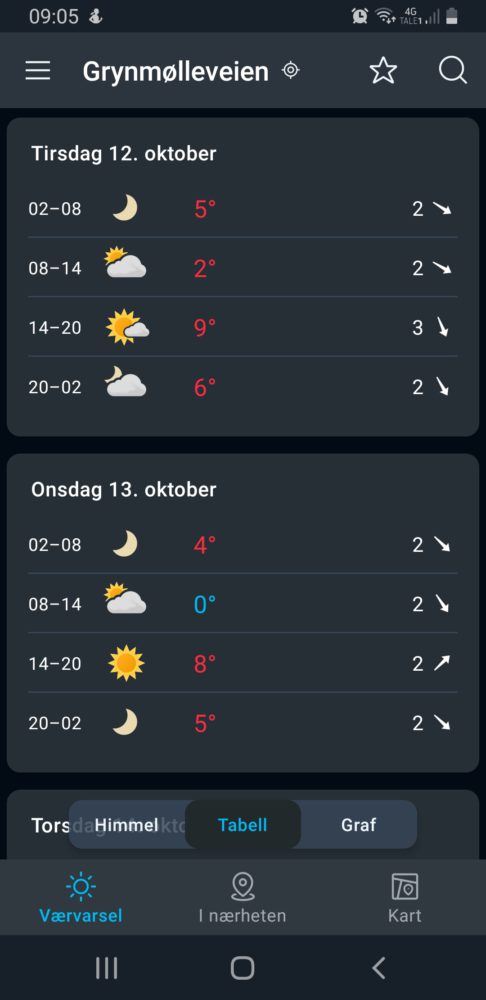Viewport: 486px width, 1000px height.
Task: Open the location search magnifier
Action: coord(453,70)
